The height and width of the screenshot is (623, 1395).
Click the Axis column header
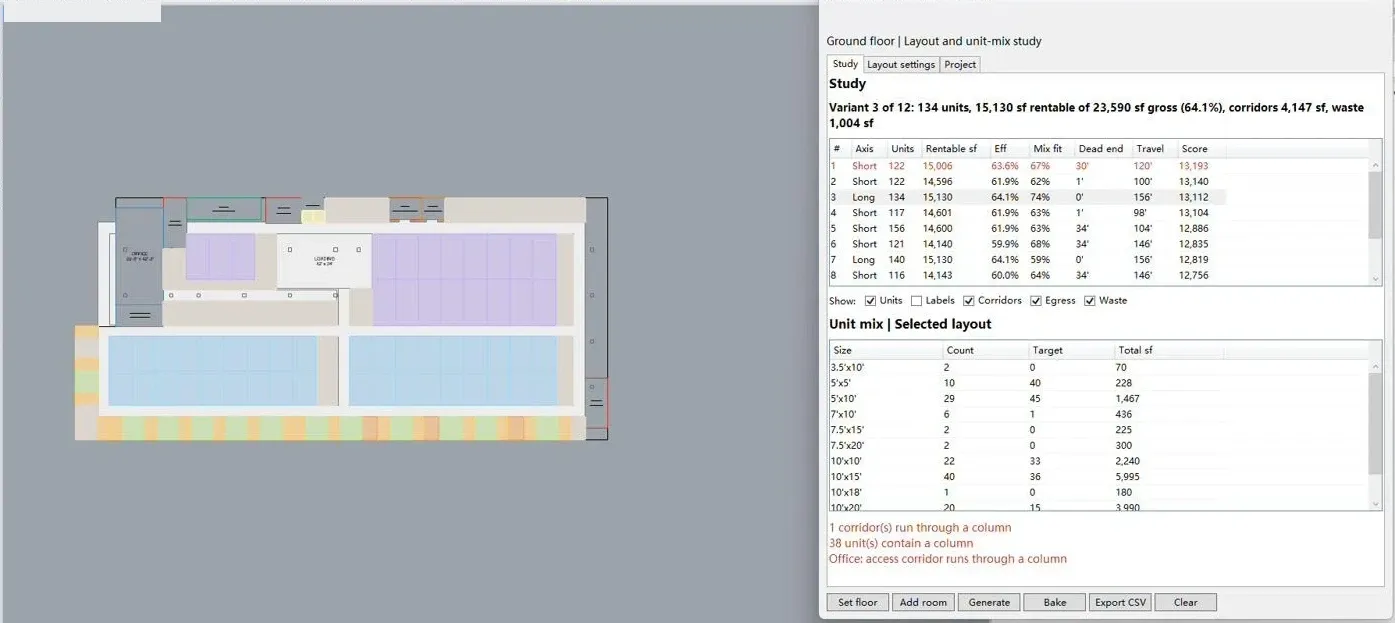868,149
